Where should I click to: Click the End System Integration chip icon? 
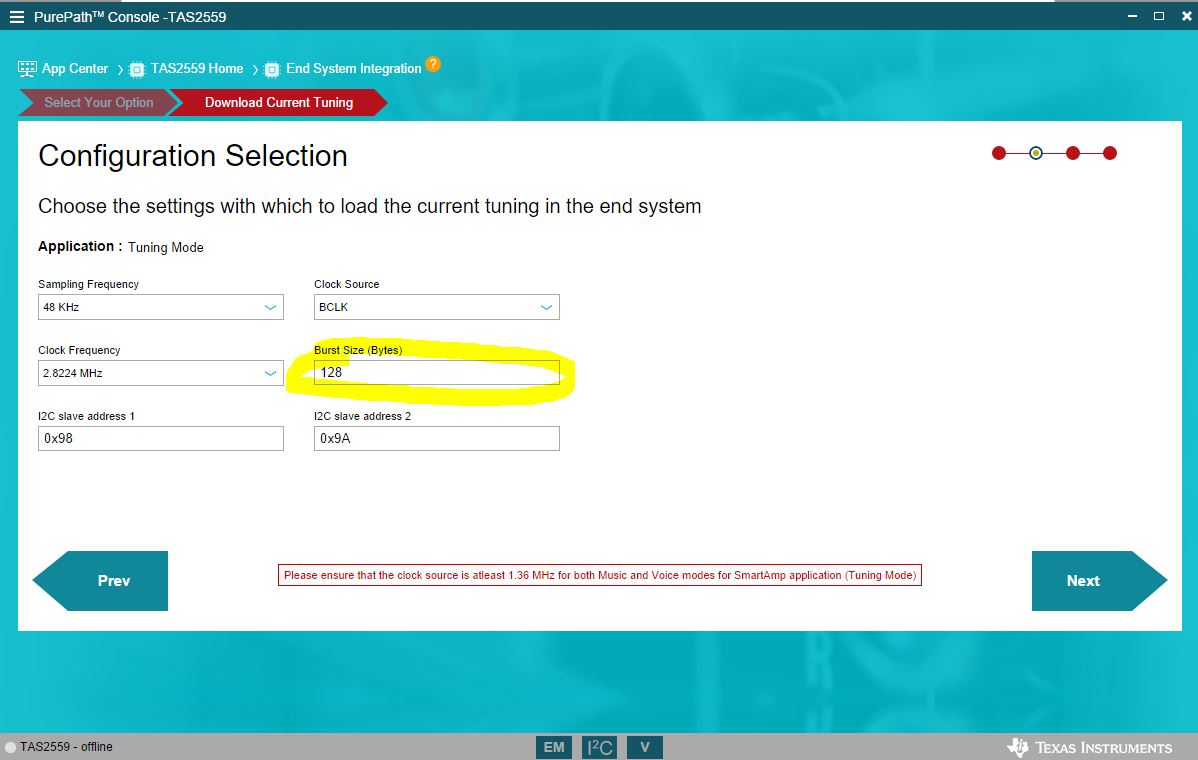(x=272, y=70)
